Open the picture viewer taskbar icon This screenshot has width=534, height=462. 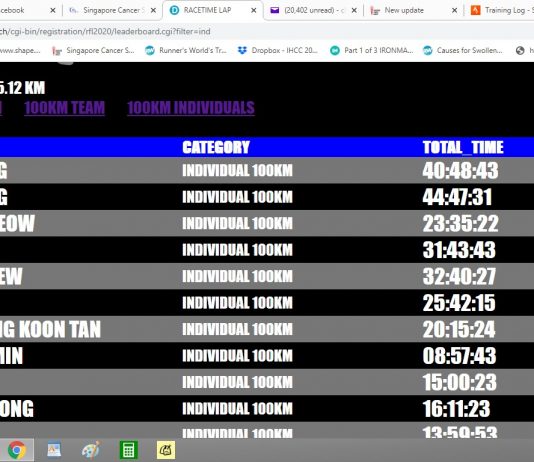point(54,450)
